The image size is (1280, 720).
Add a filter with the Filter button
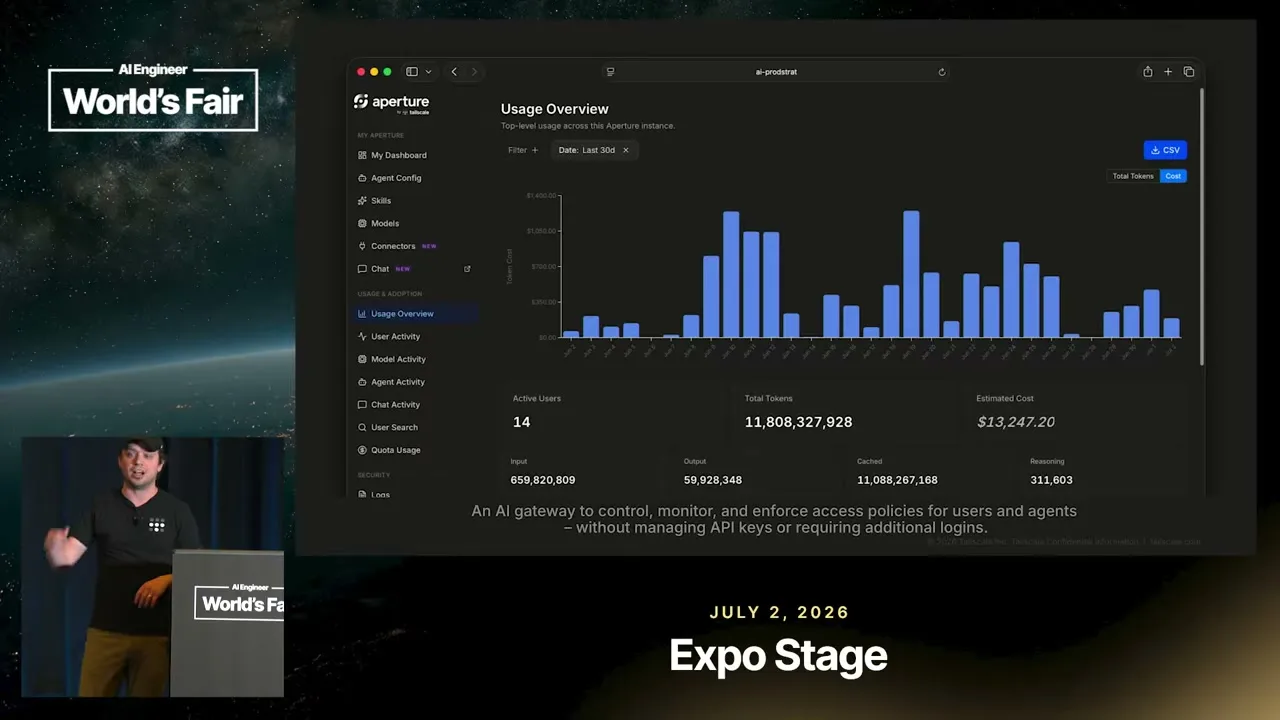[523, 150]
